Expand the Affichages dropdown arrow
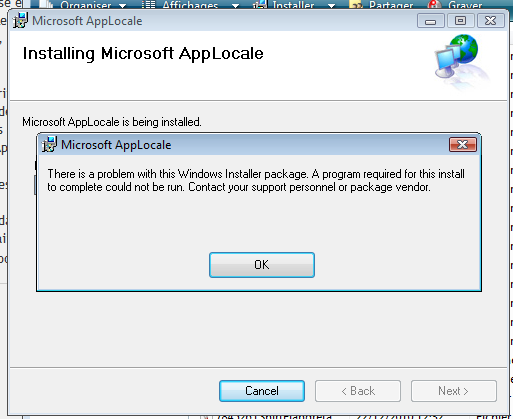 (x=235, y=6)
